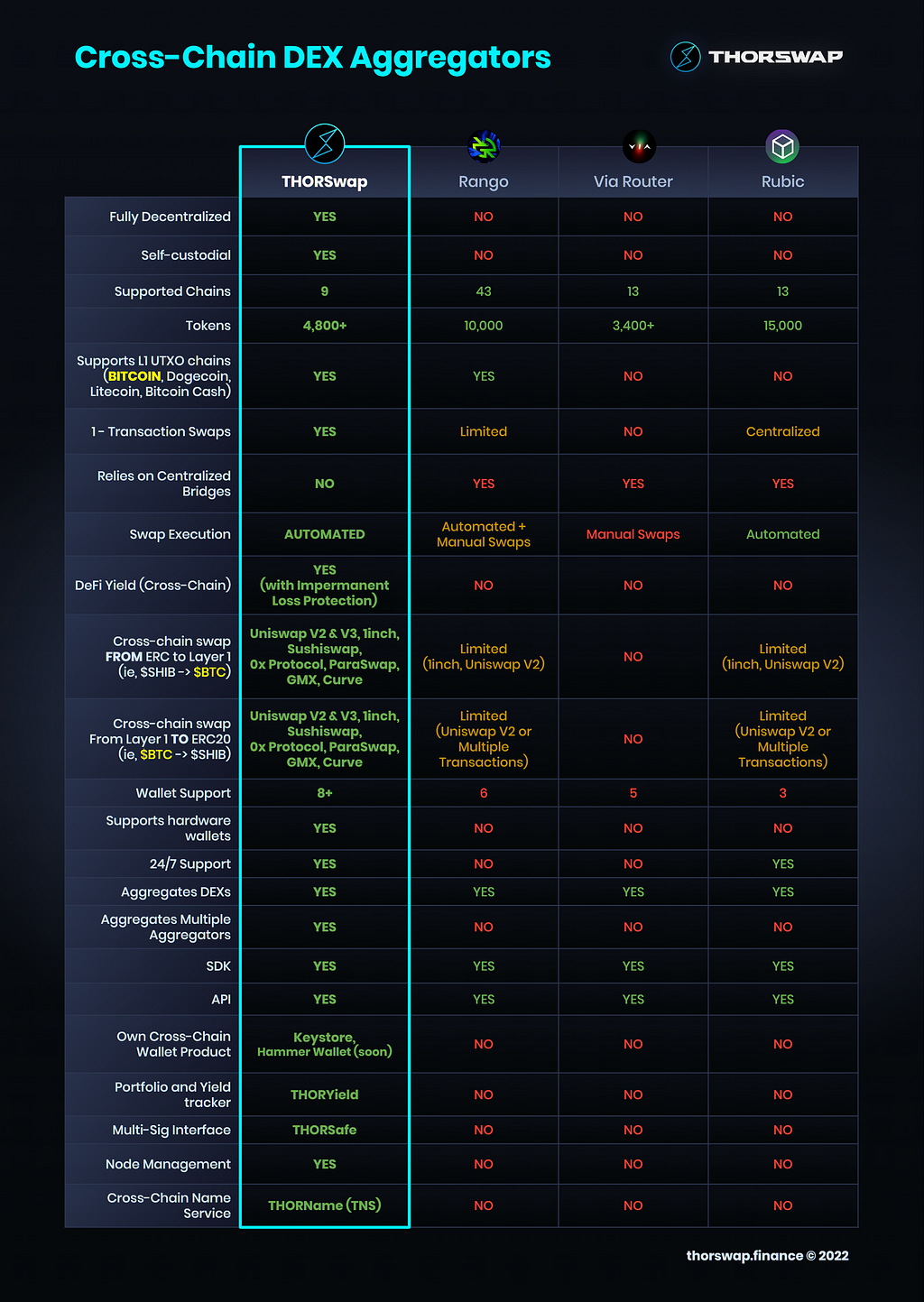Click the Own Cross-Chain Wallet Product label
The height and width of the screenshot is (1302, 924).
173,1044
